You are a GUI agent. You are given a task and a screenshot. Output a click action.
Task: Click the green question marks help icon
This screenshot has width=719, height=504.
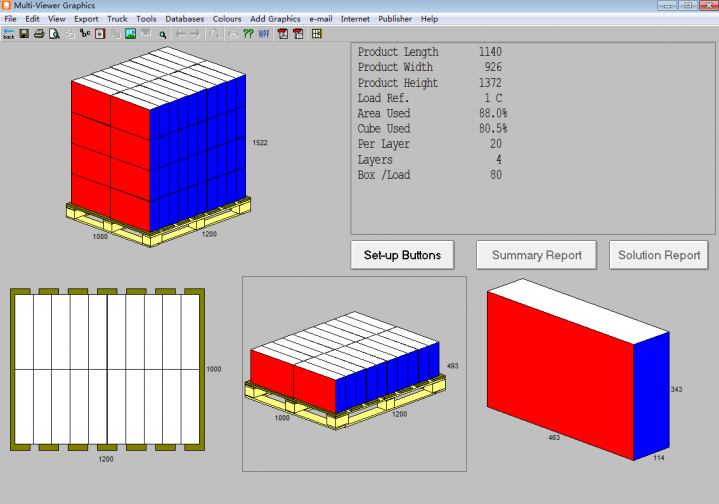[248, 33]
